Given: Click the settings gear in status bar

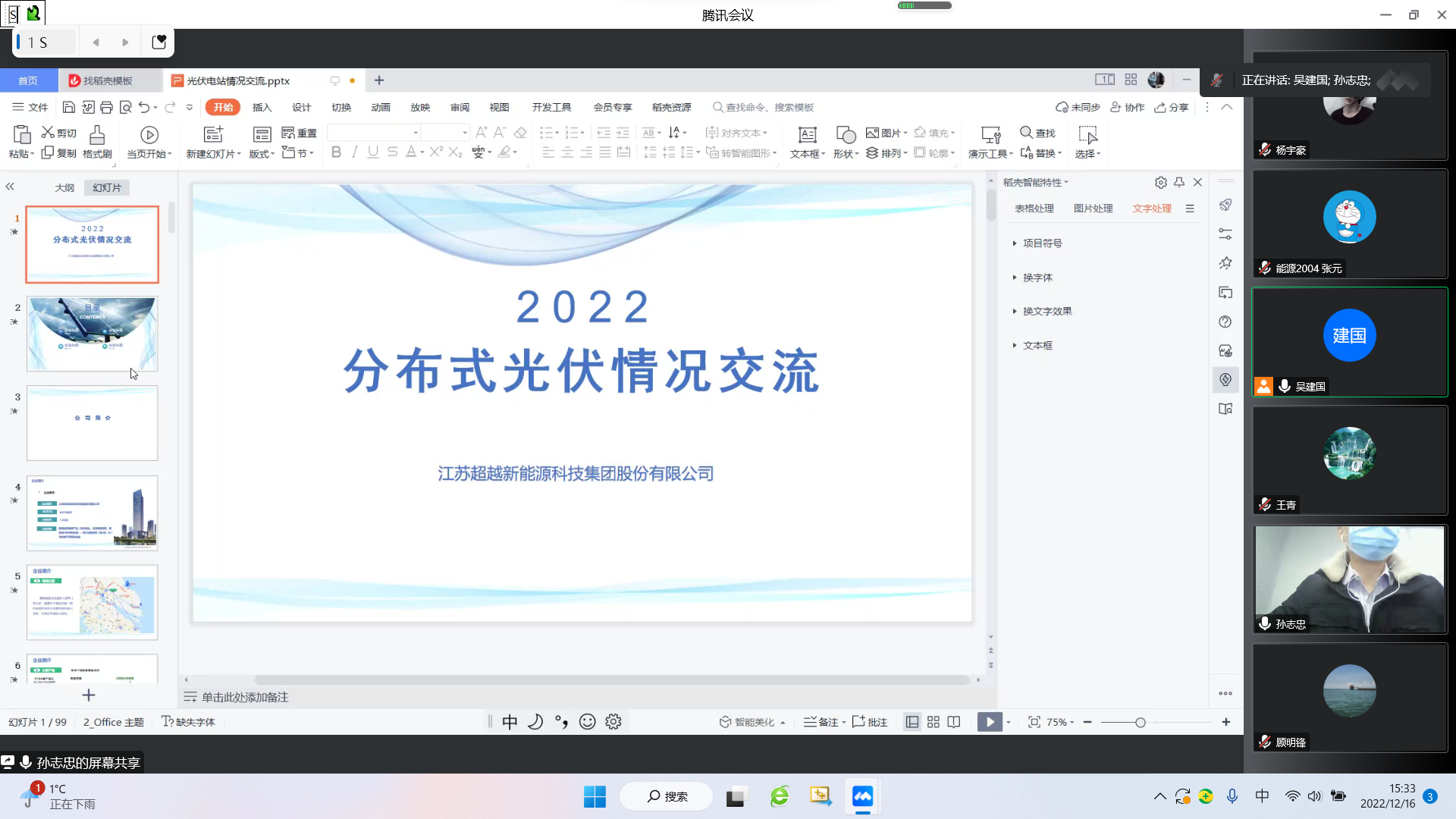Looking at the screenshot, I should tap(613, 722).
